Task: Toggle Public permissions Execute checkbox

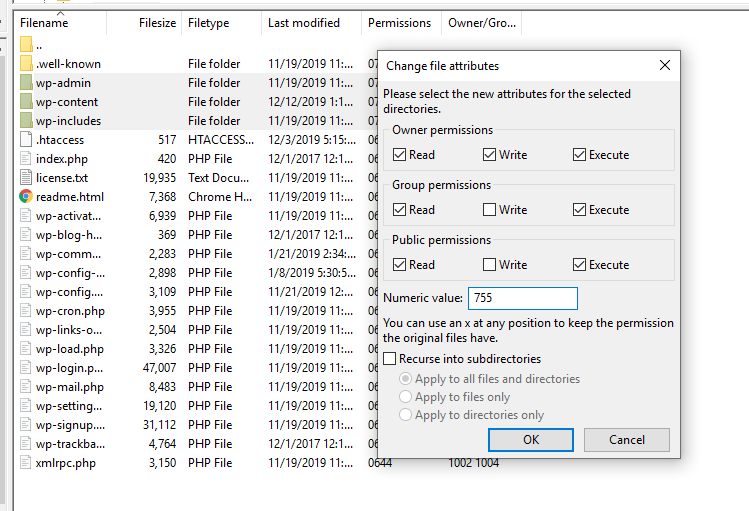Action: point(579,265)
